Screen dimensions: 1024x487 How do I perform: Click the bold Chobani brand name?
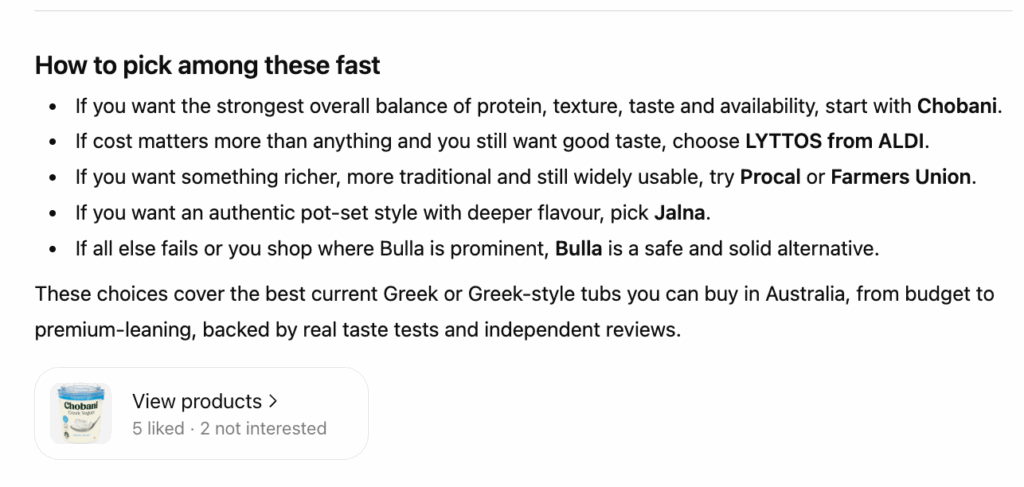[x=958, y=106]
